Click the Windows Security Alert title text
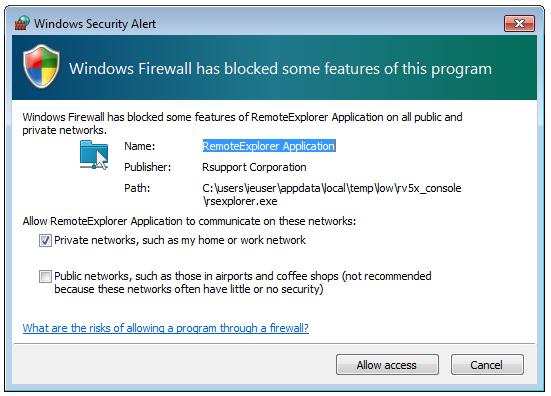 tap(95, 24)
